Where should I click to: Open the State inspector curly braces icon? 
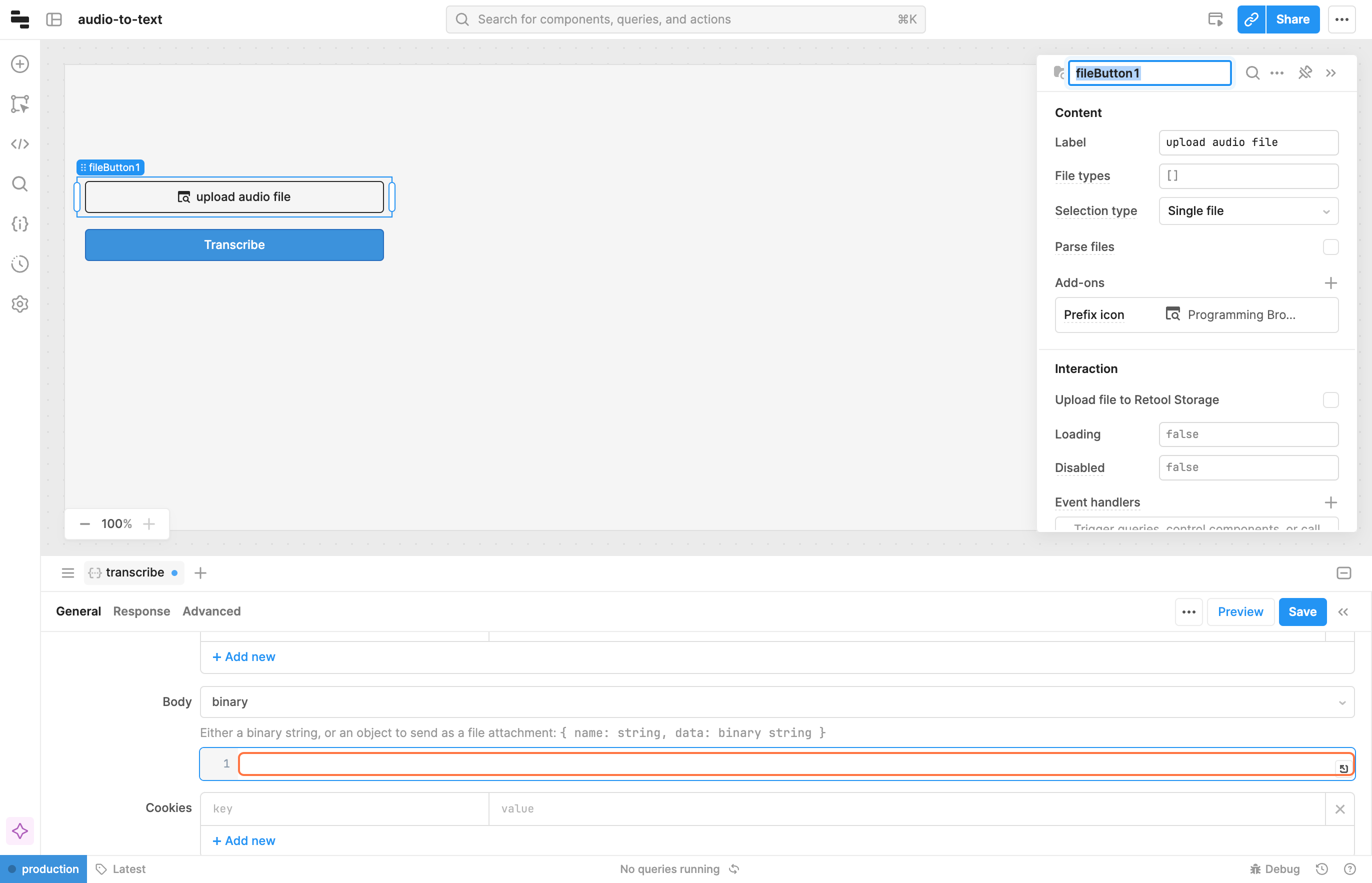[x=20, y=223]
